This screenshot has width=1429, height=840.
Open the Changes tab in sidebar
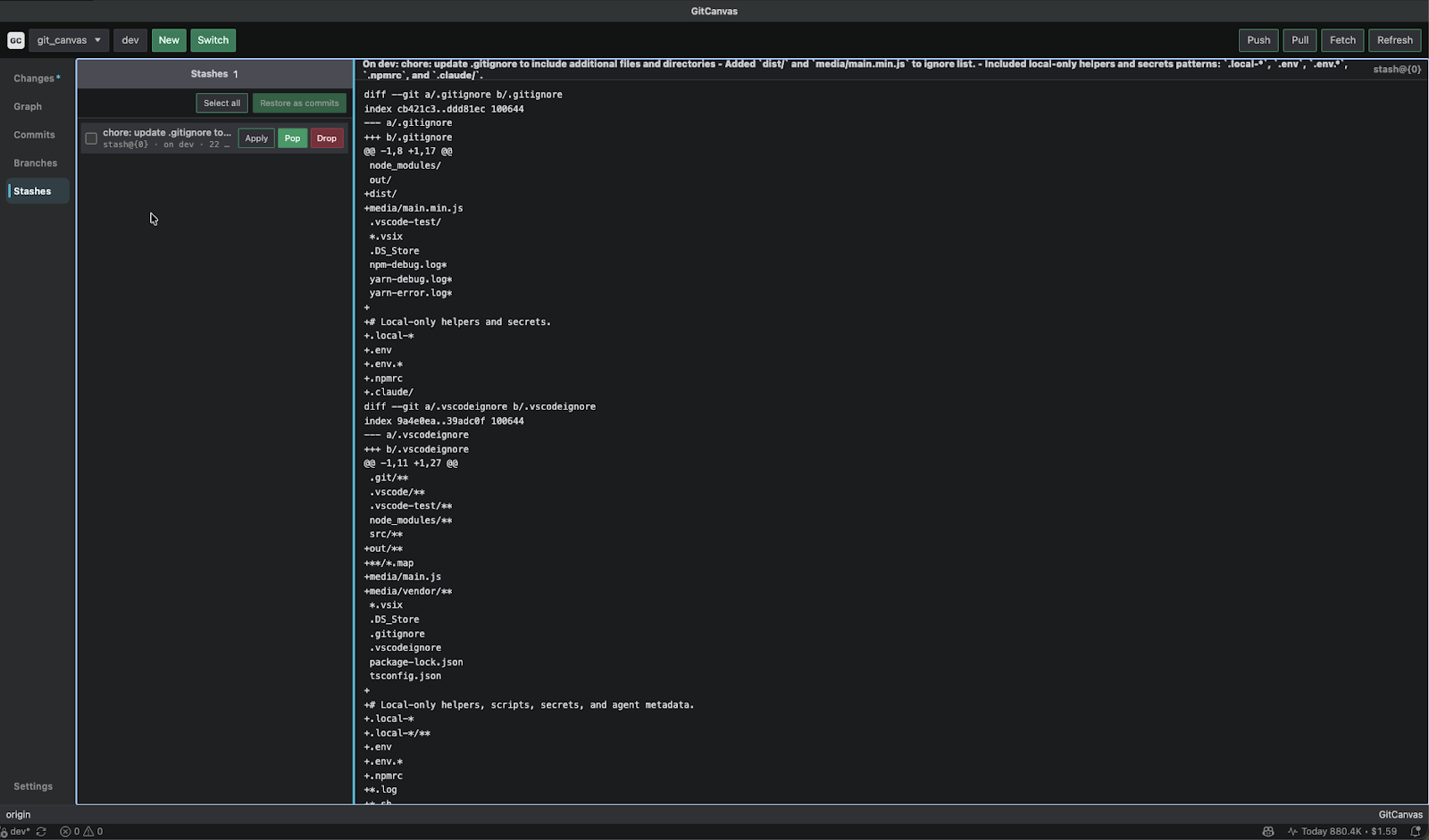point(37,79)
